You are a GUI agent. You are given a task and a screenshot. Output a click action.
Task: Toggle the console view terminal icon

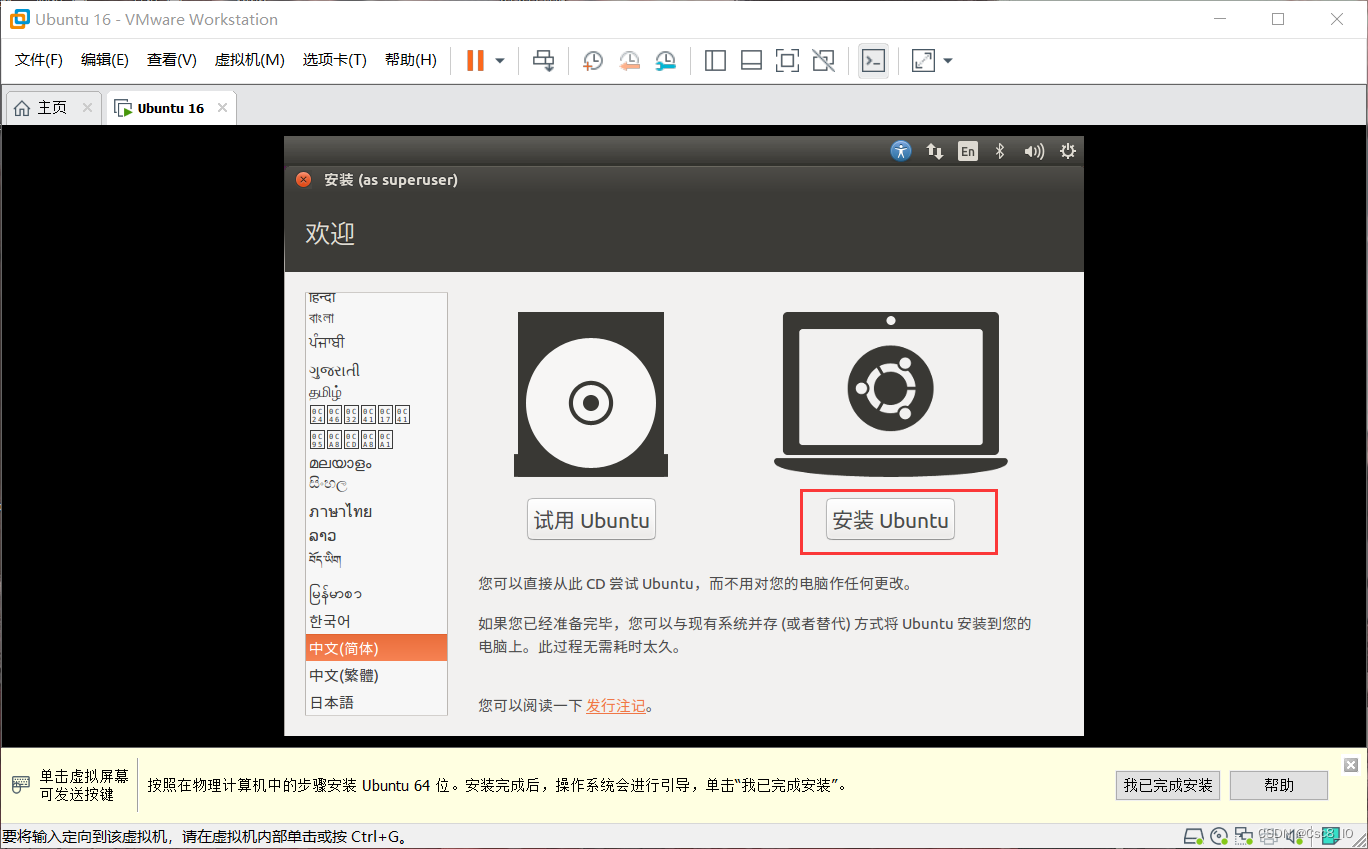873,61
